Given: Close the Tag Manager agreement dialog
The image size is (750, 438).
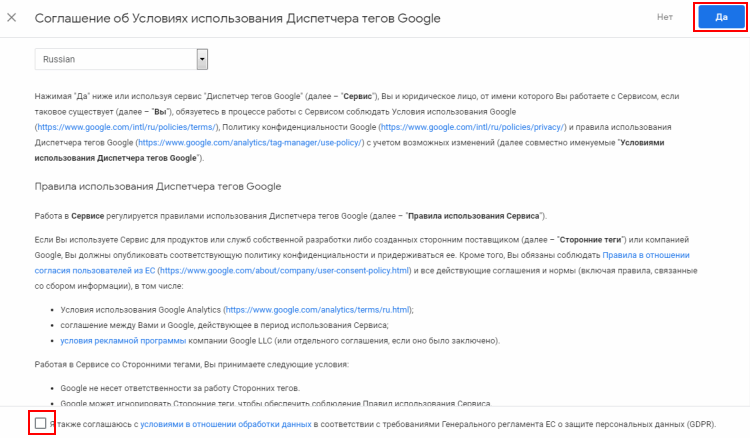Looking at the screenshot, I should (12, 18).
